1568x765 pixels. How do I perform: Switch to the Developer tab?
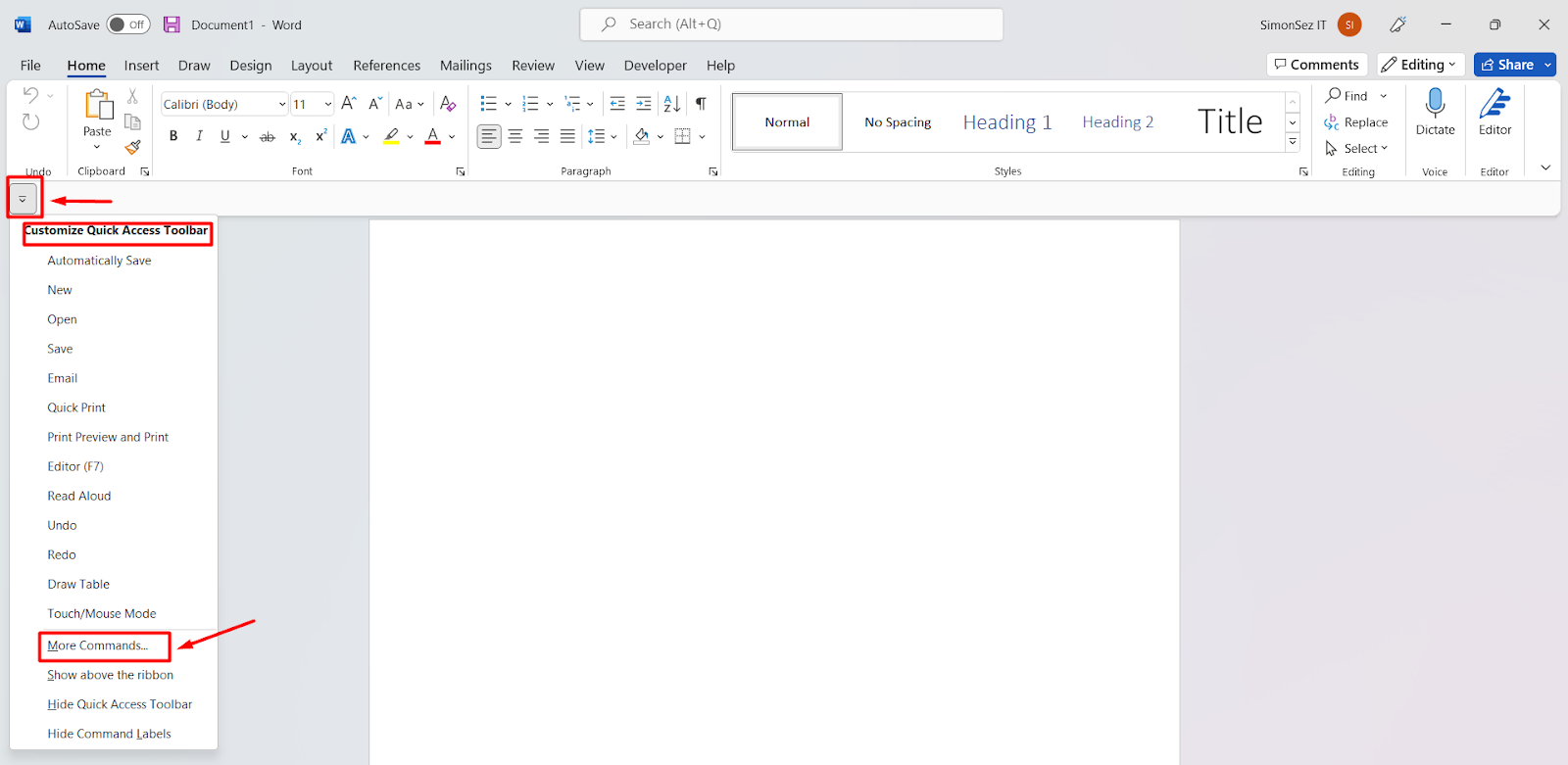(656, 66)
